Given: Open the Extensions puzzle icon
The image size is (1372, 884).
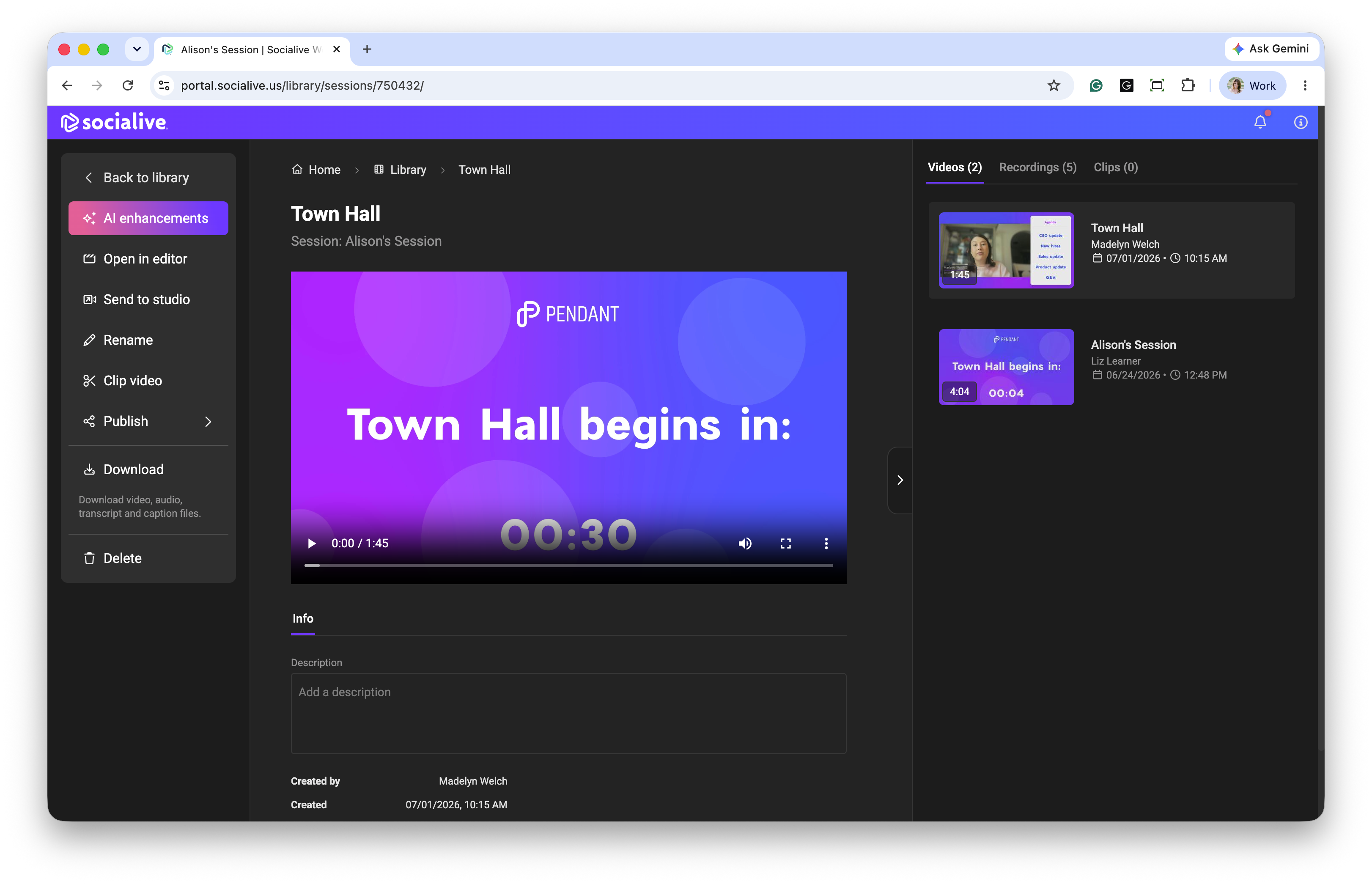Looking at the screenshot, I should (1188, 85).
